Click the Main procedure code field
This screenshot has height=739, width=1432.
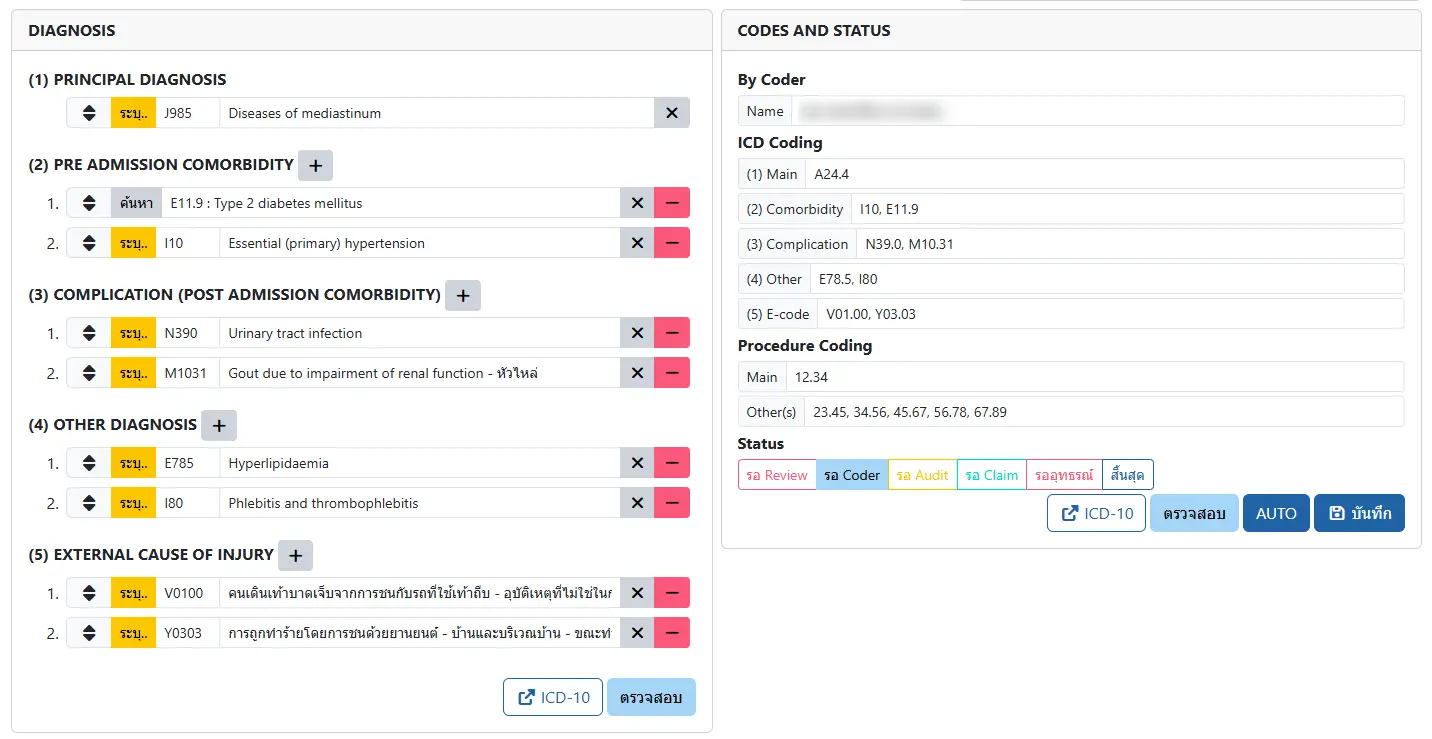tap(1094, 377)
